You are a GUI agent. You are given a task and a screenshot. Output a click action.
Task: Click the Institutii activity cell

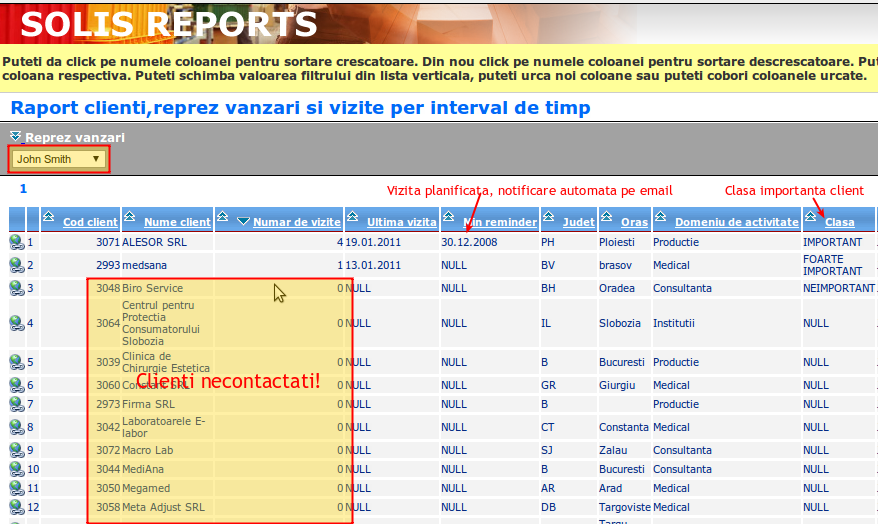[674, 324]
